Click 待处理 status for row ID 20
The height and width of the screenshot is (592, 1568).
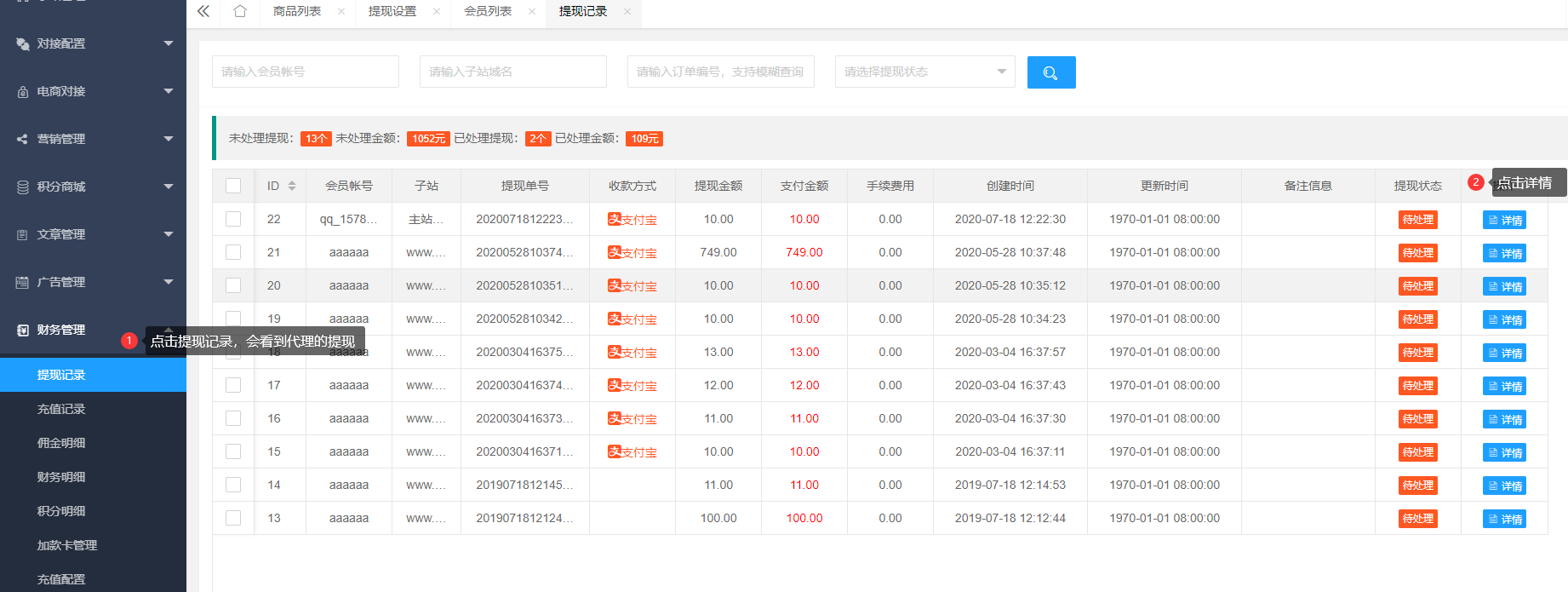[x=1418, y=286]
